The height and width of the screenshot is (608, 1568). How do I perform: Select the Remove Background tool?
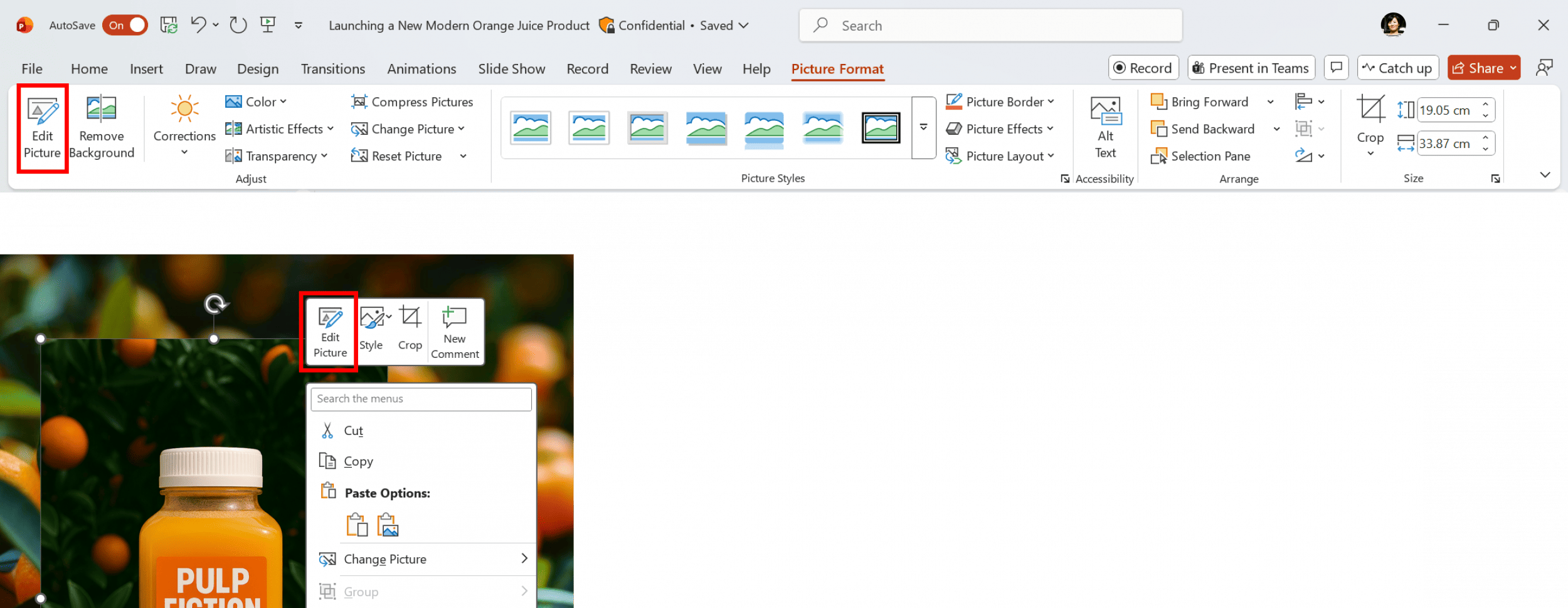[101, 128]
